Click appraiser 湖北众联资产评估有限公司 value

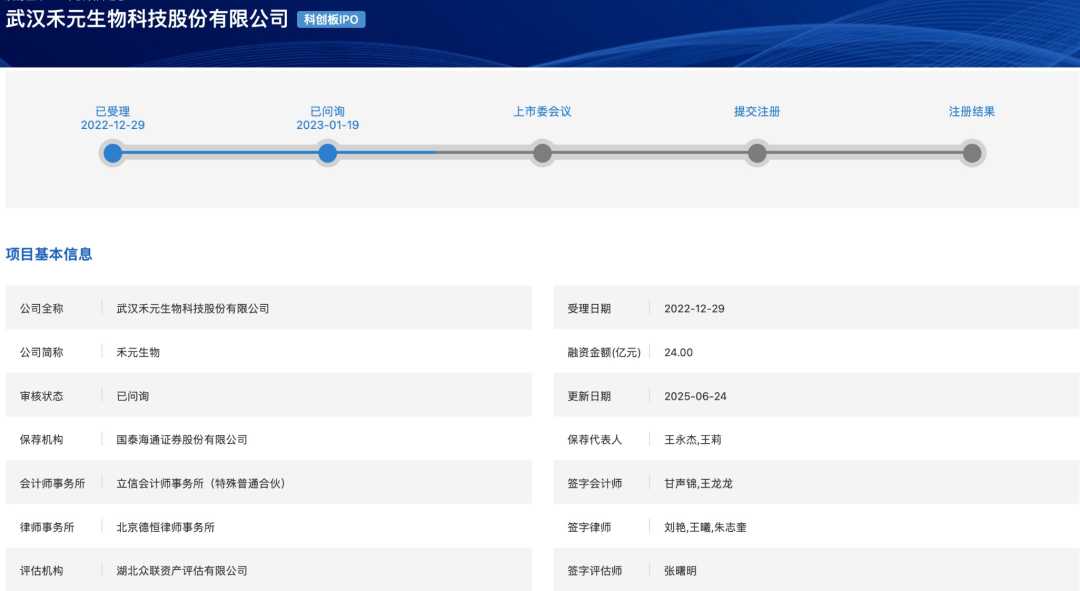coord(182,571)
